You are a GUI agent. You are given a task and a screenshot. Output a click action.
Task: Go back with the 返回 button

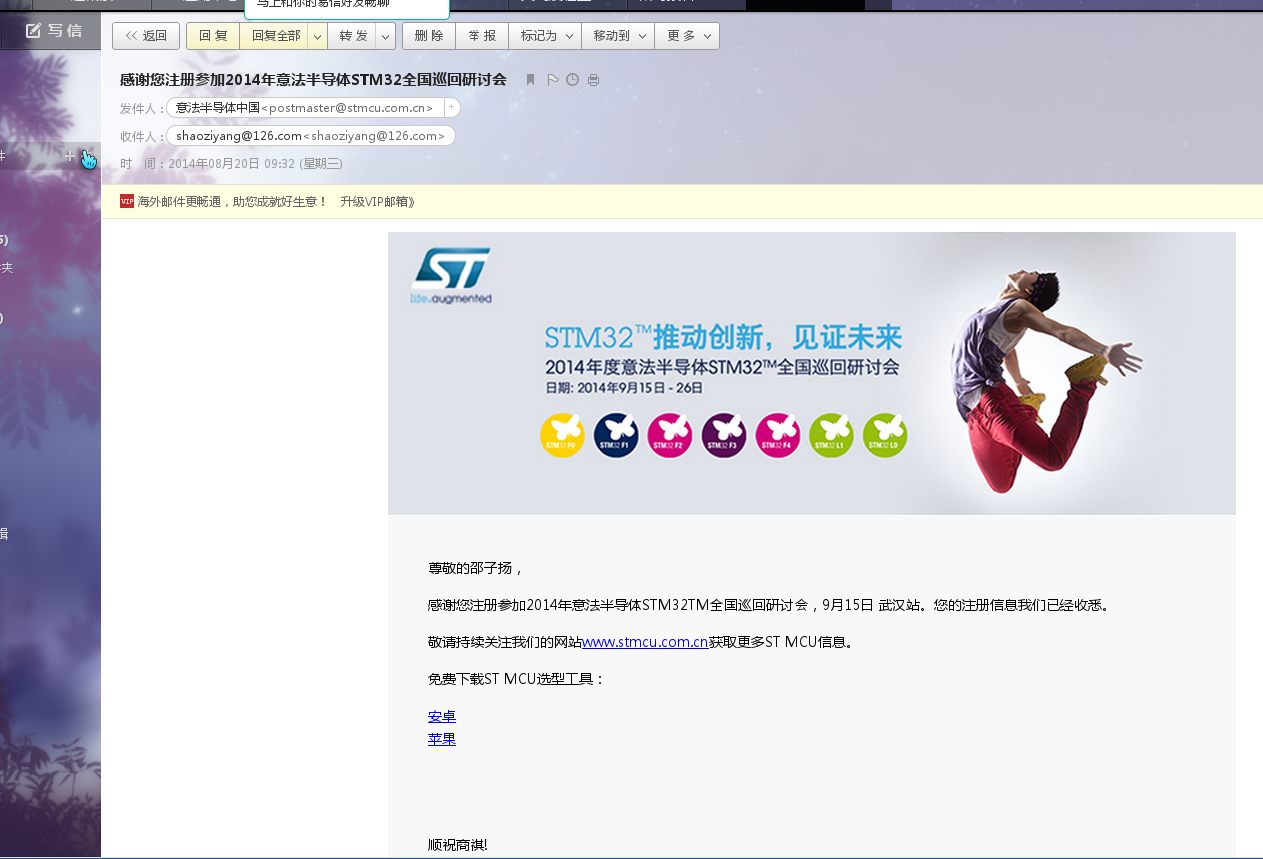[x=146, y=36]
